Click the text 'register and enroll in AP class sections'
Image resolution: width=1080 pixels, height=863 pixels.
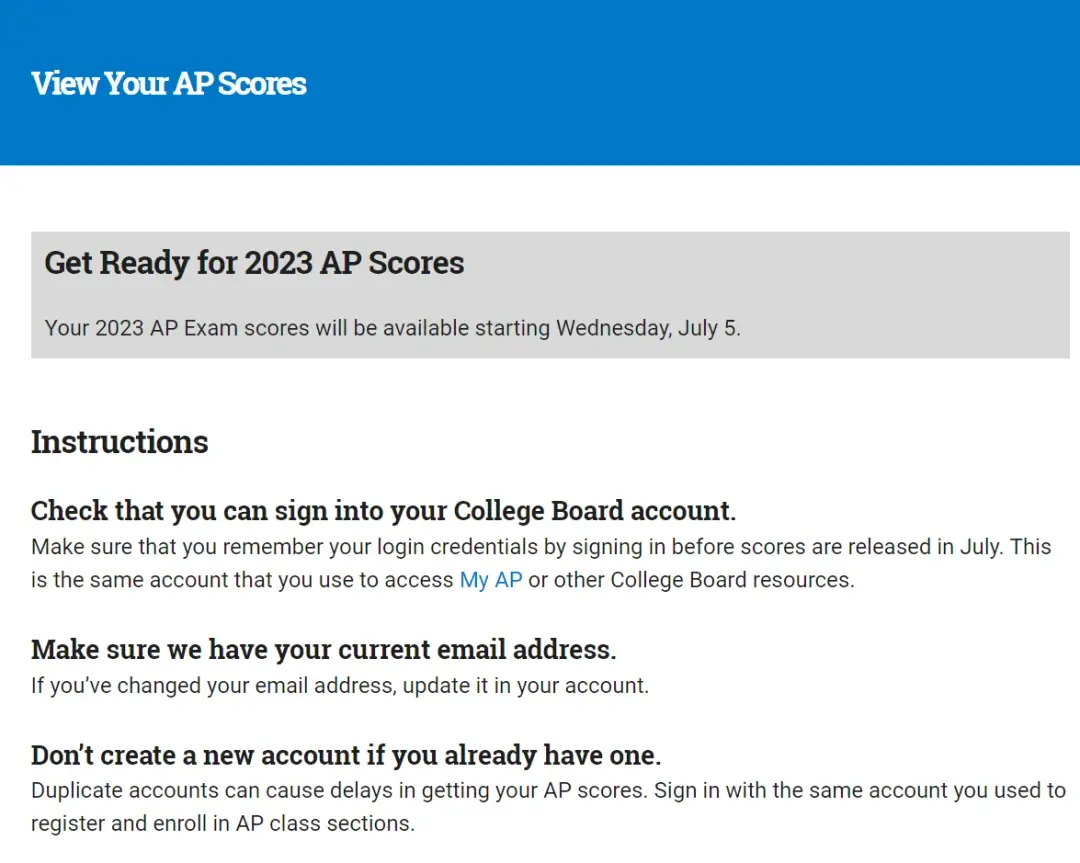coord(222,824)
